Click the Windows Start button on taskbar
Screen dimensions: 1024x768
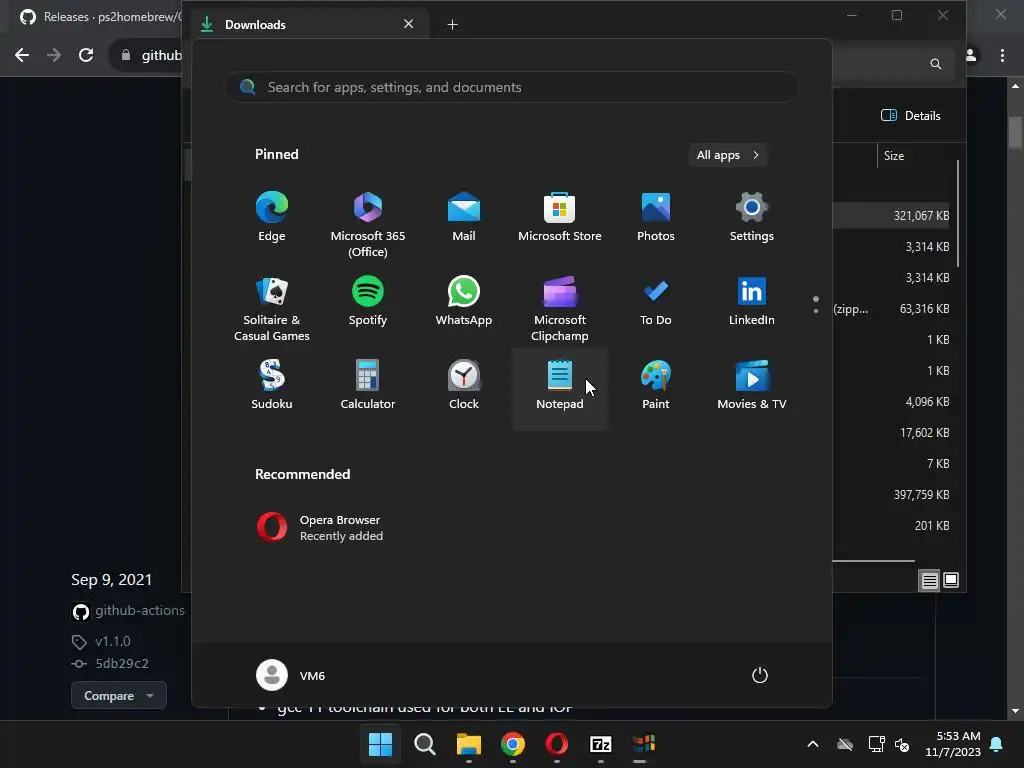(x=380, y=744)
